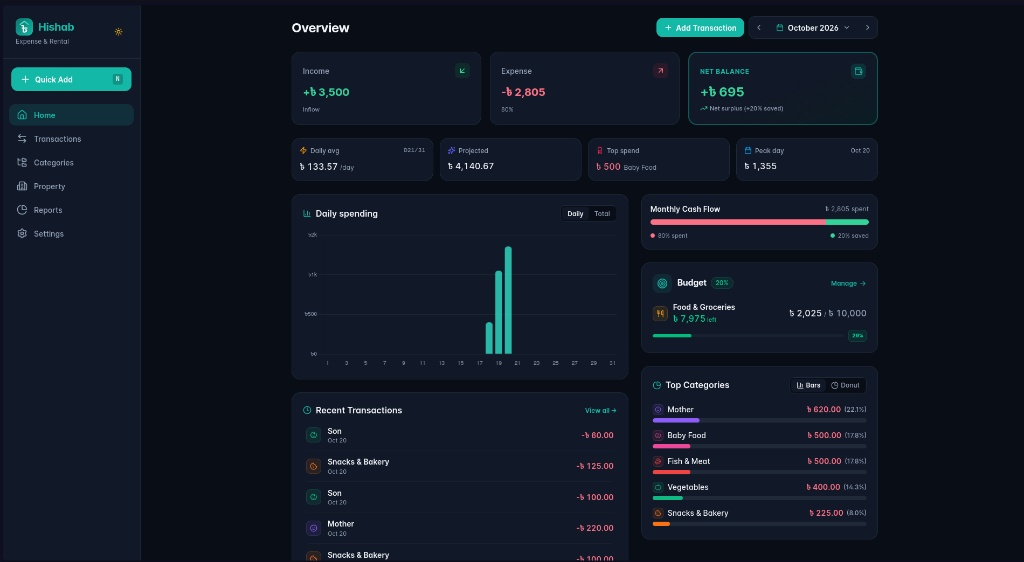Open Property in the sidebar

(71, 186)
